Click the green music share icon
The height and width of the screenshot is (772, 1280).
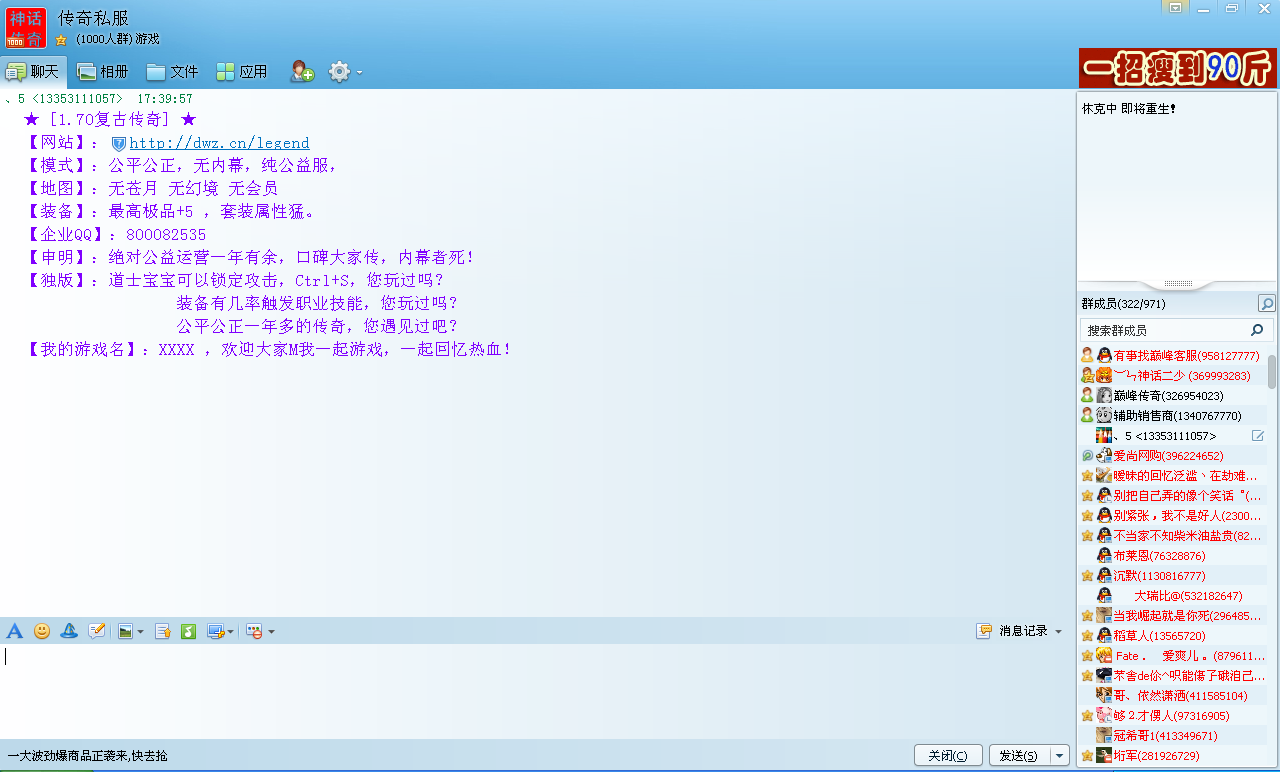point(188,631)
